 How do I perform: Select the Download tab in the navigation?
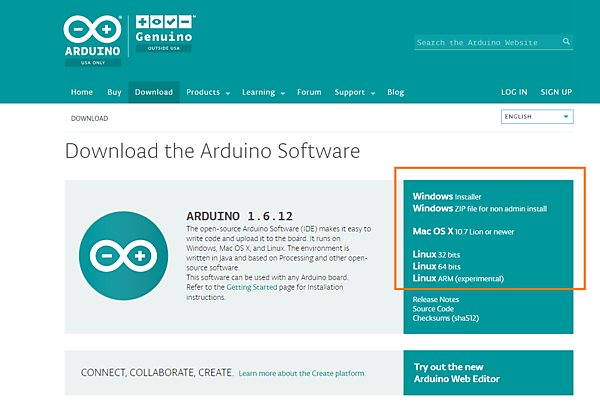(x=153, y=92)
